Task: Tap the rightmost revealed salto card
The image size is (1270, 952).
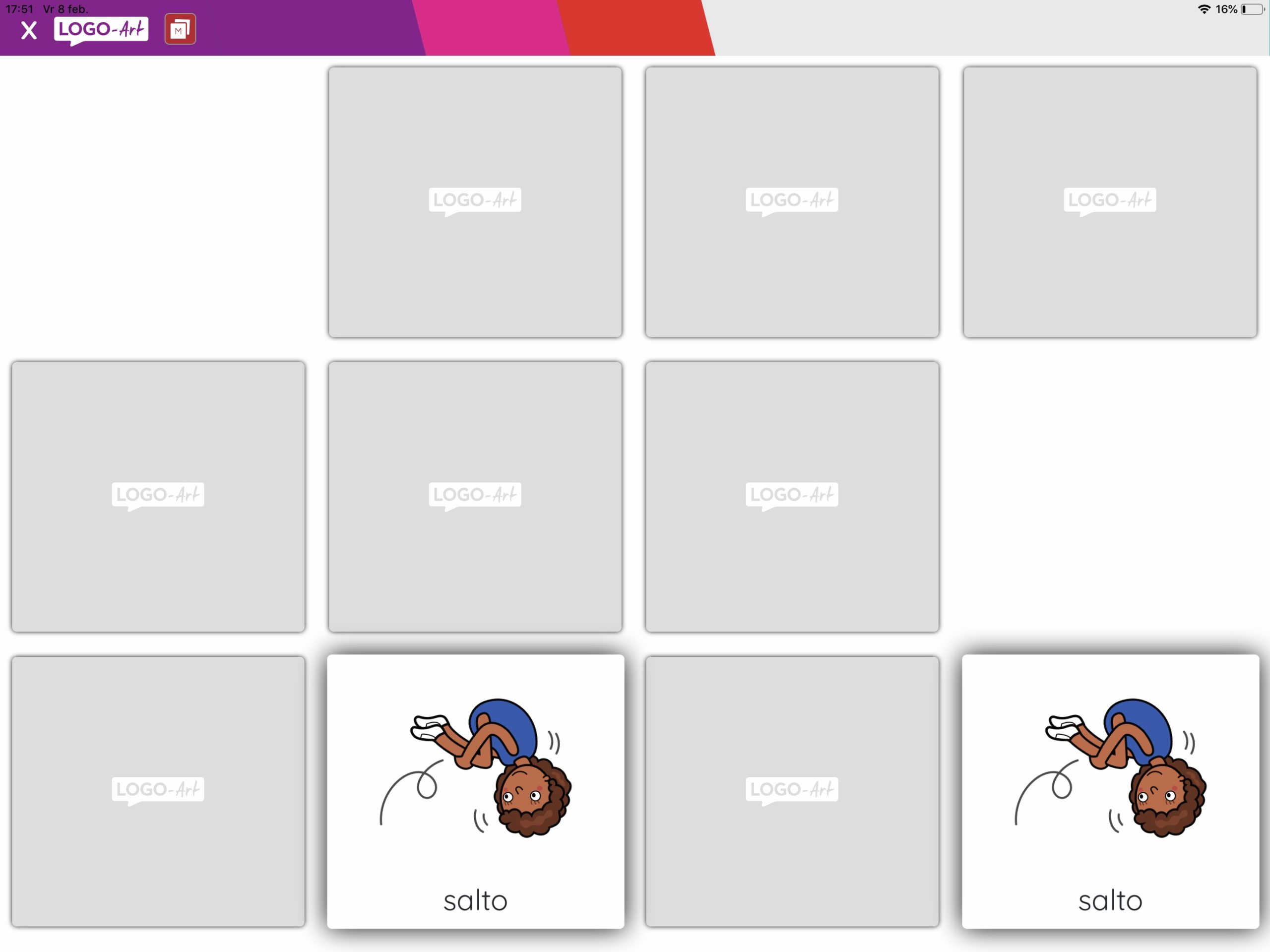Action: click(1109, 769)
